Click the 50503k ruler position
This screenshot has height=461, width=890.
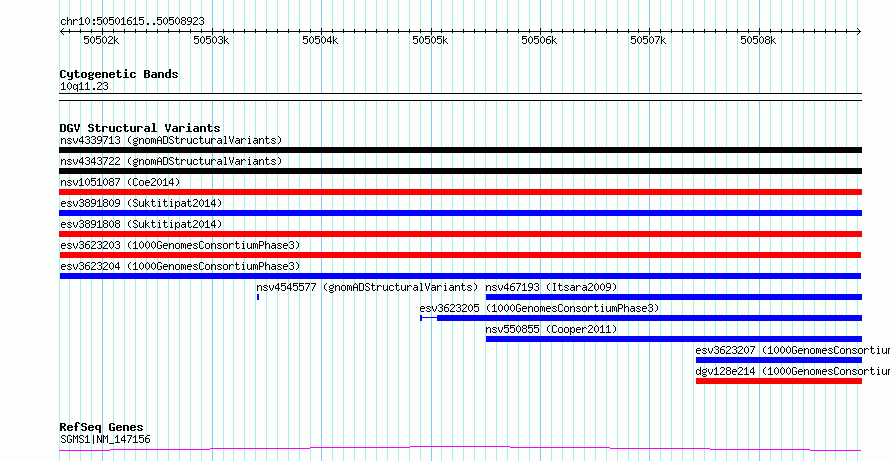211,40
